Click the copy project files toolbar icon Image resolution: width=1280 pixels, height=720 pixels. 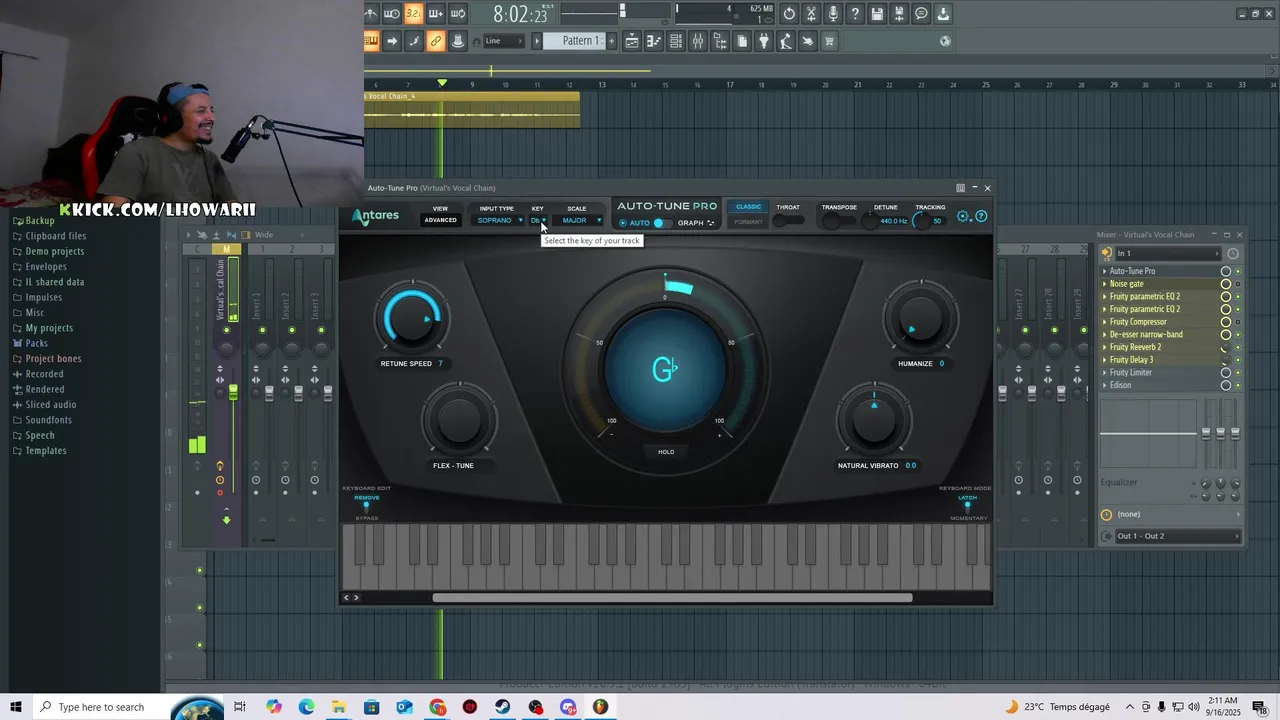point(741,41)
